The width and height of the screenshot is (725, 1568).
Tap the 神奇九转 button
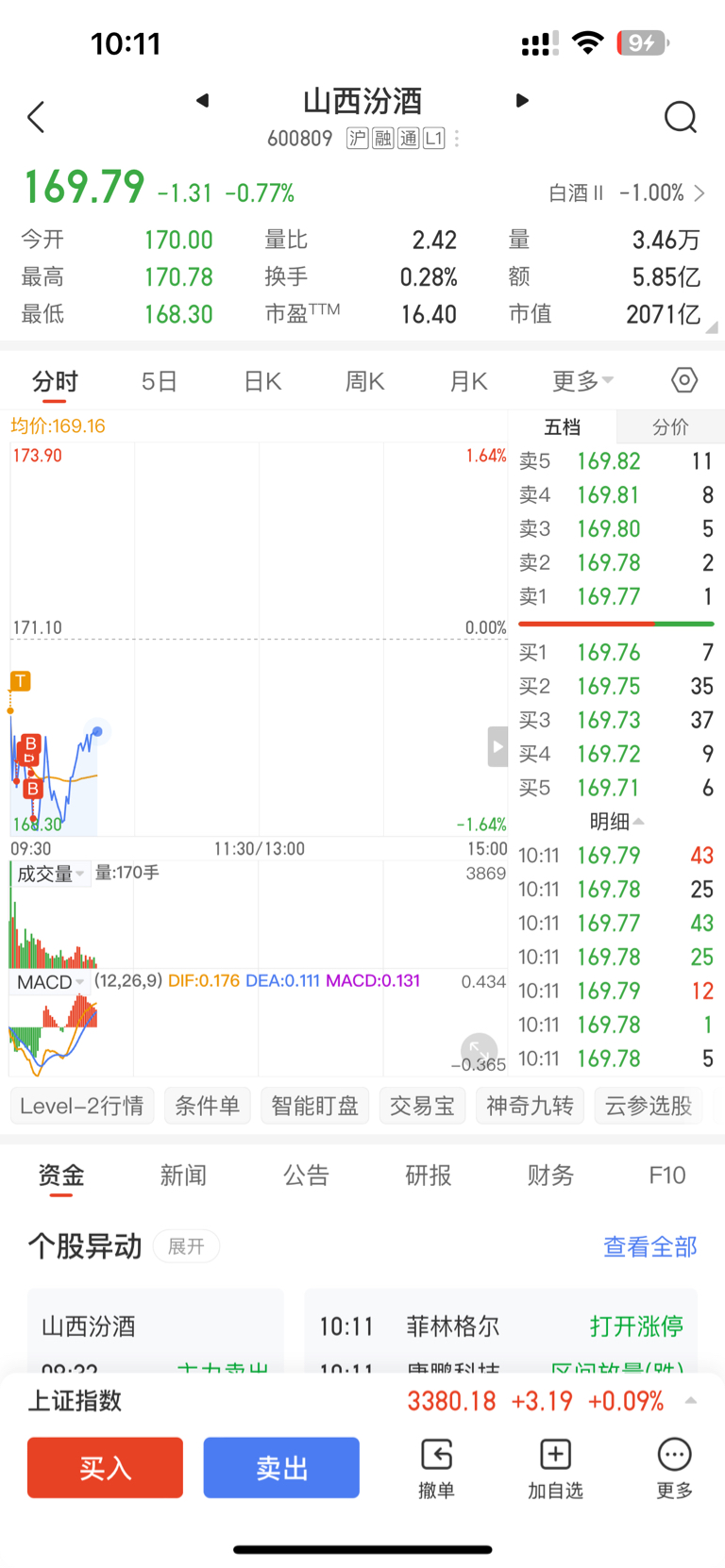531,1106
